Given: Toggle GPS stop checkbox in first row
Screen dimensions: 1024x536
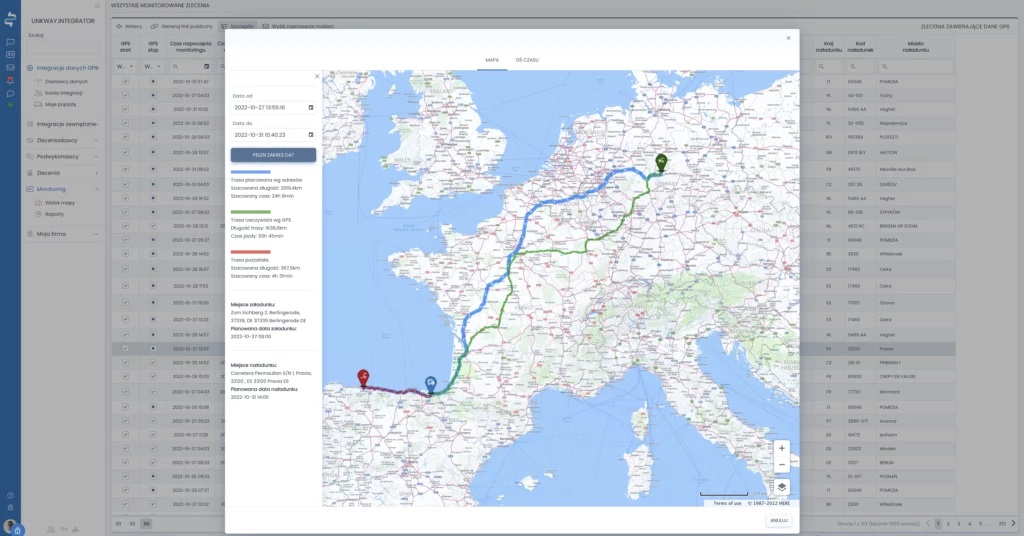Looking at the screenshot, I should coord(153,81).
